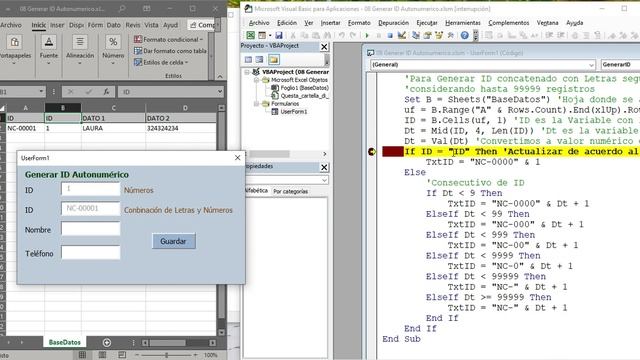Click the Undo icon in VBA toolbar
This screenshot has height=360, width=640.
tap(341, 36)
